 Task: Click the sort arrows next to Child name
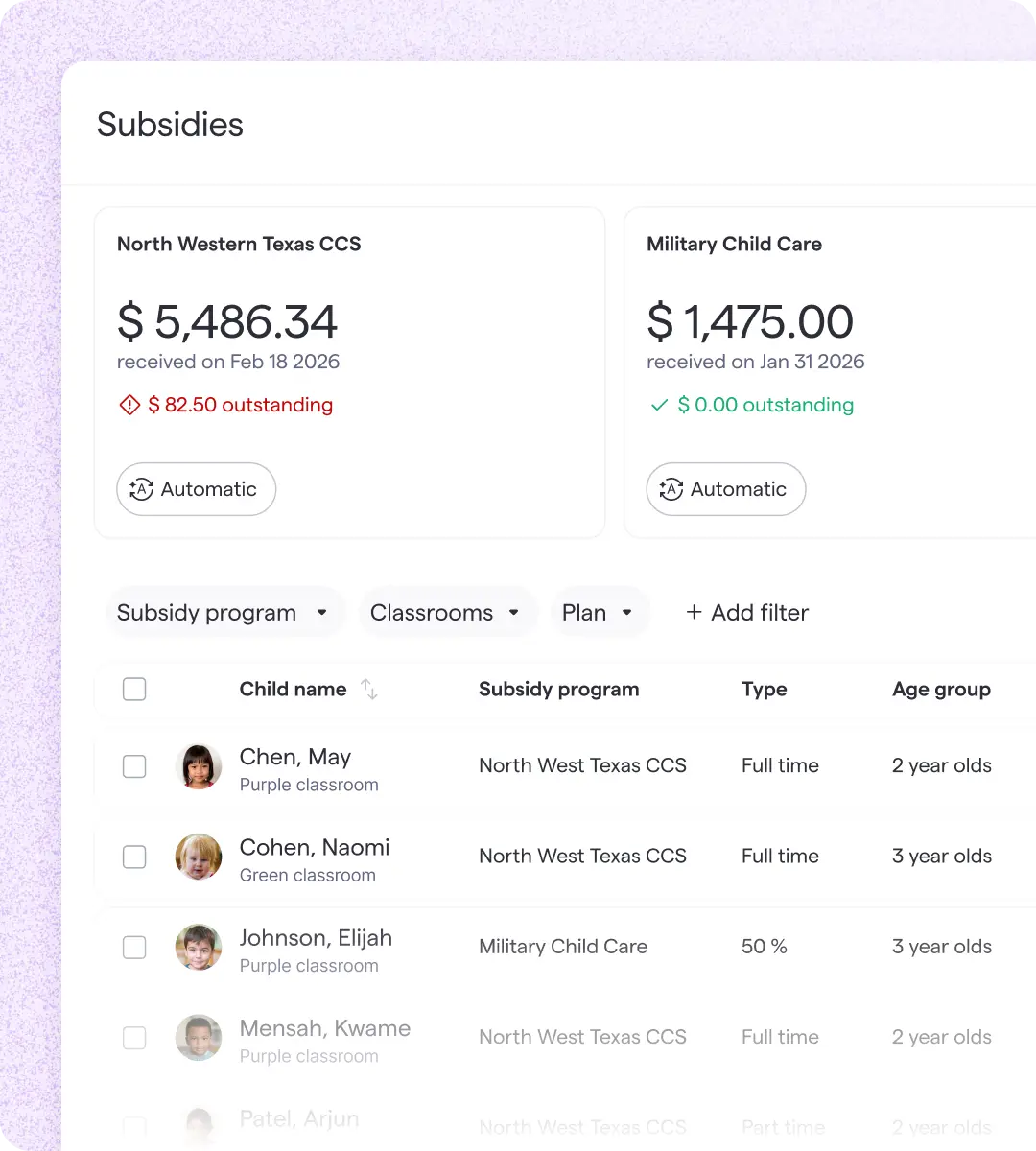coord(369,689)
